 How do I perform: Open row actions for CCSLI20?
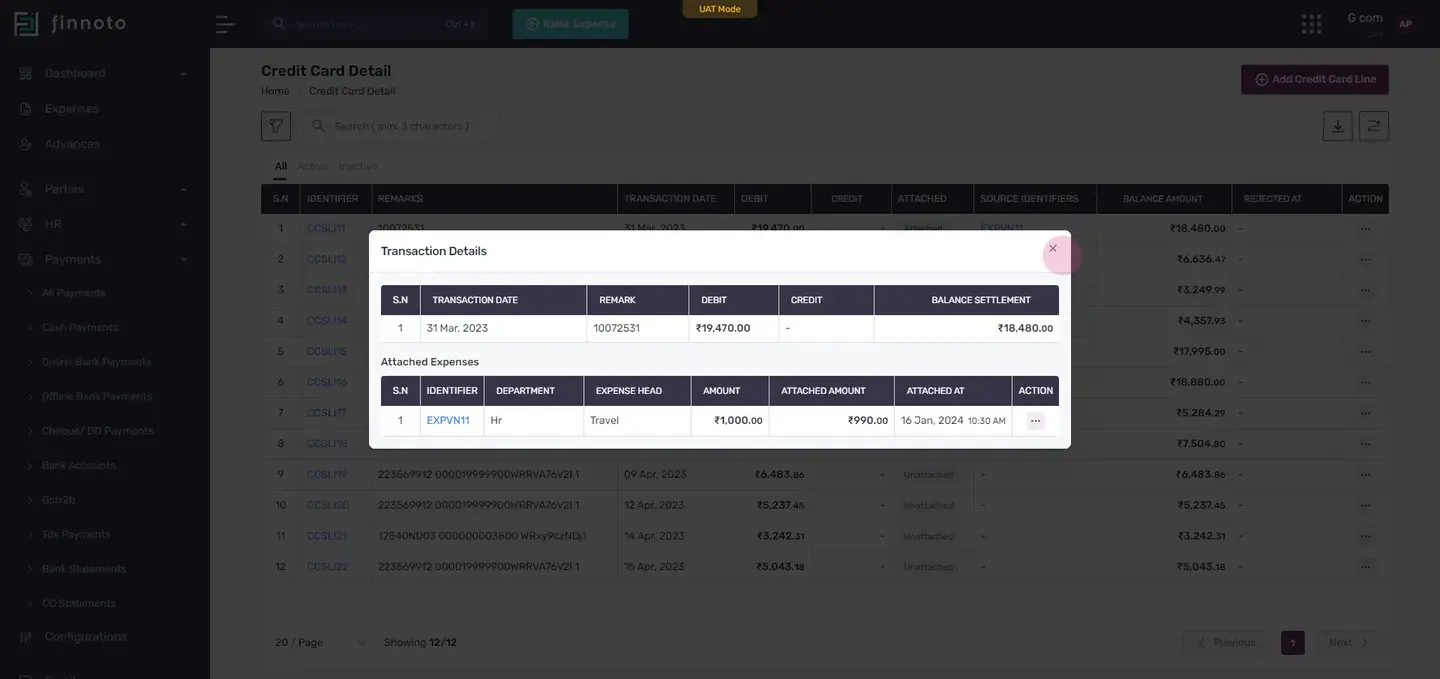(x=1365, y=506)
